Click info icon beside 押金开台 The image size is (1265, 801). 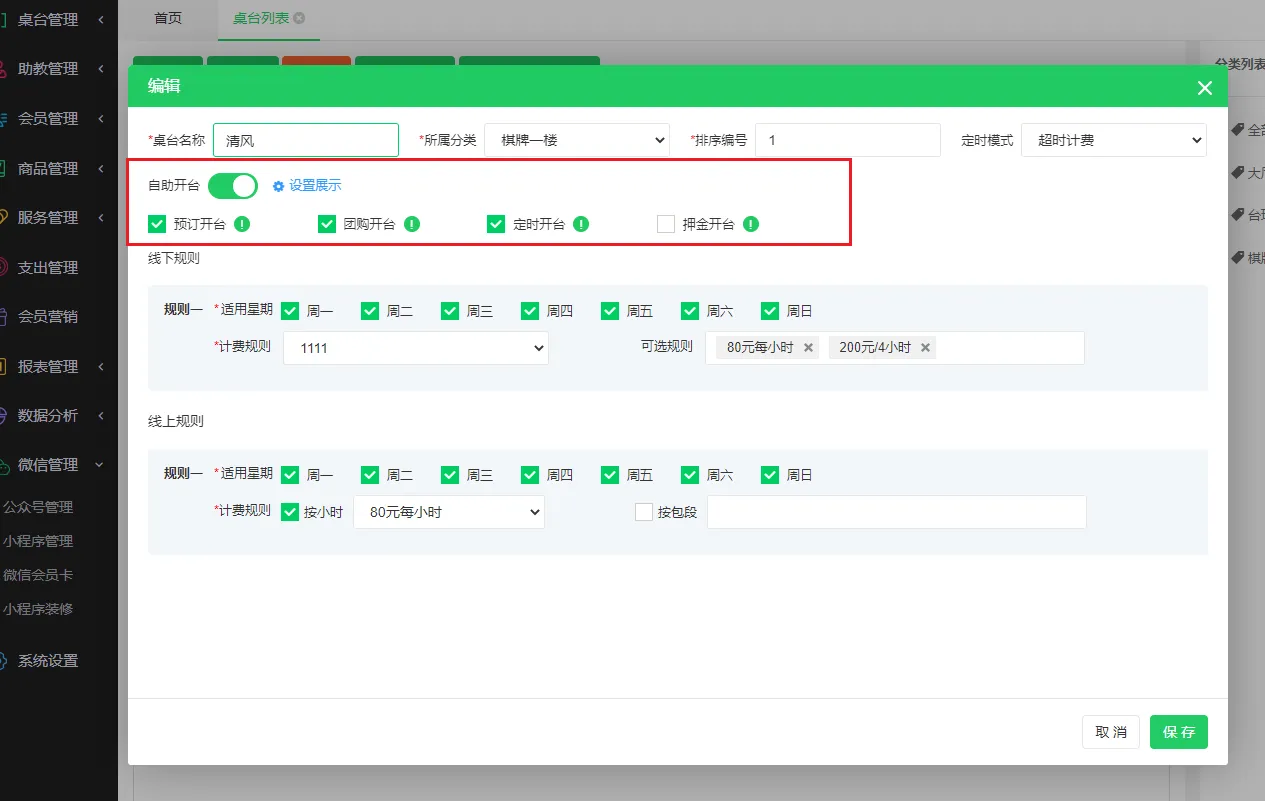(x=751, y=224)
